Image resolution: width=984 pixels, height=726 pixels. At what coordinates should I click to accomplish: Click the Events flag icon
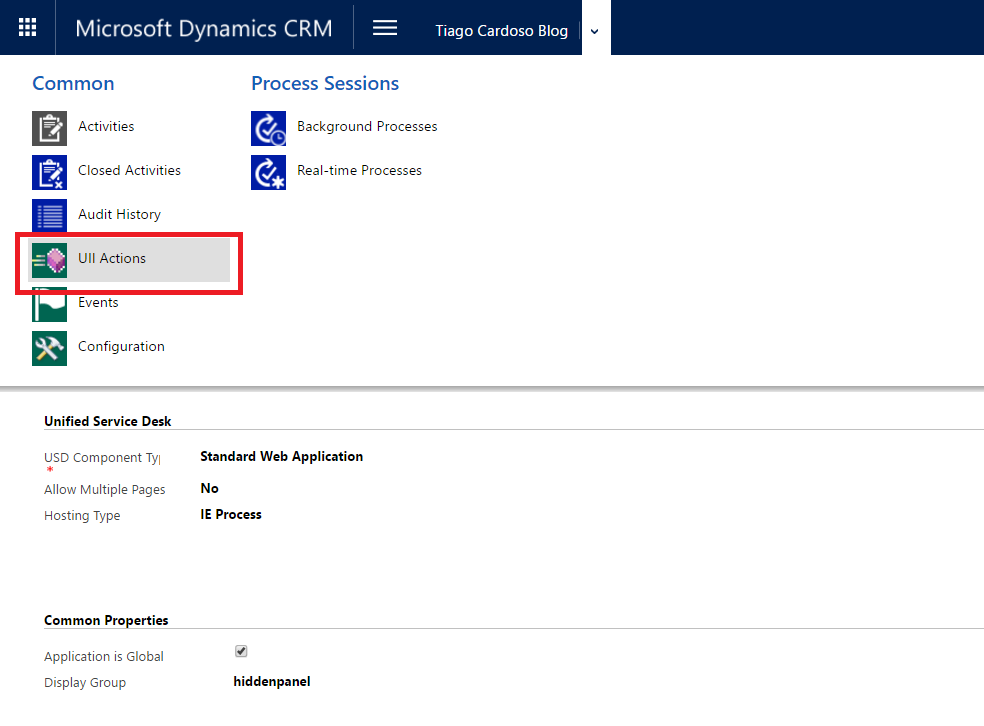point(49,304)
